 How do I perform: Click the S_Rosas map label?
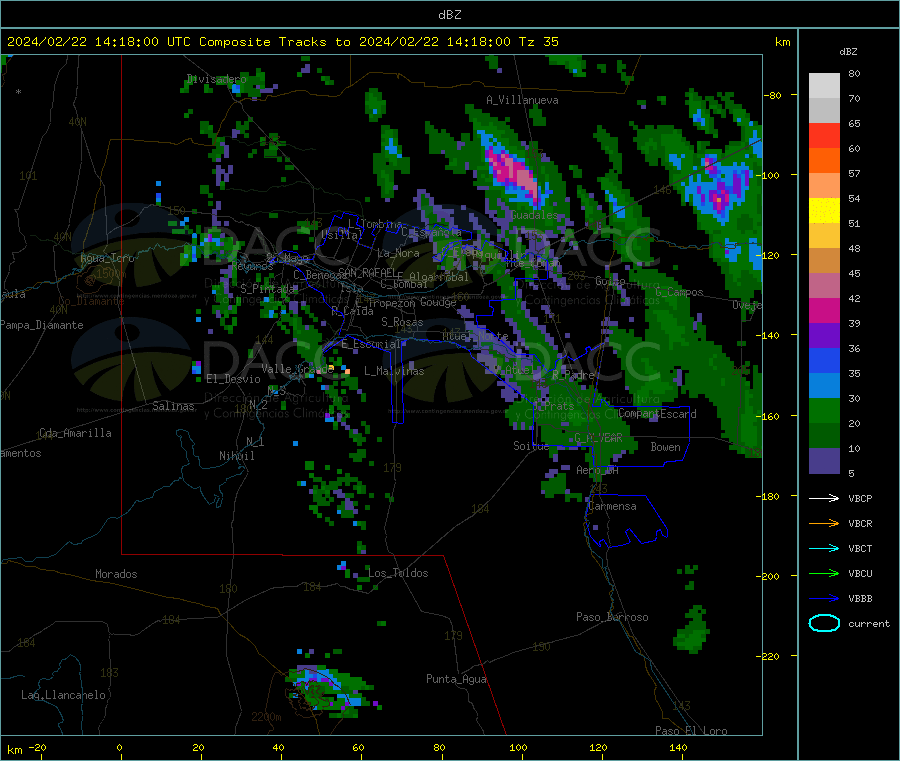(402, 322)
